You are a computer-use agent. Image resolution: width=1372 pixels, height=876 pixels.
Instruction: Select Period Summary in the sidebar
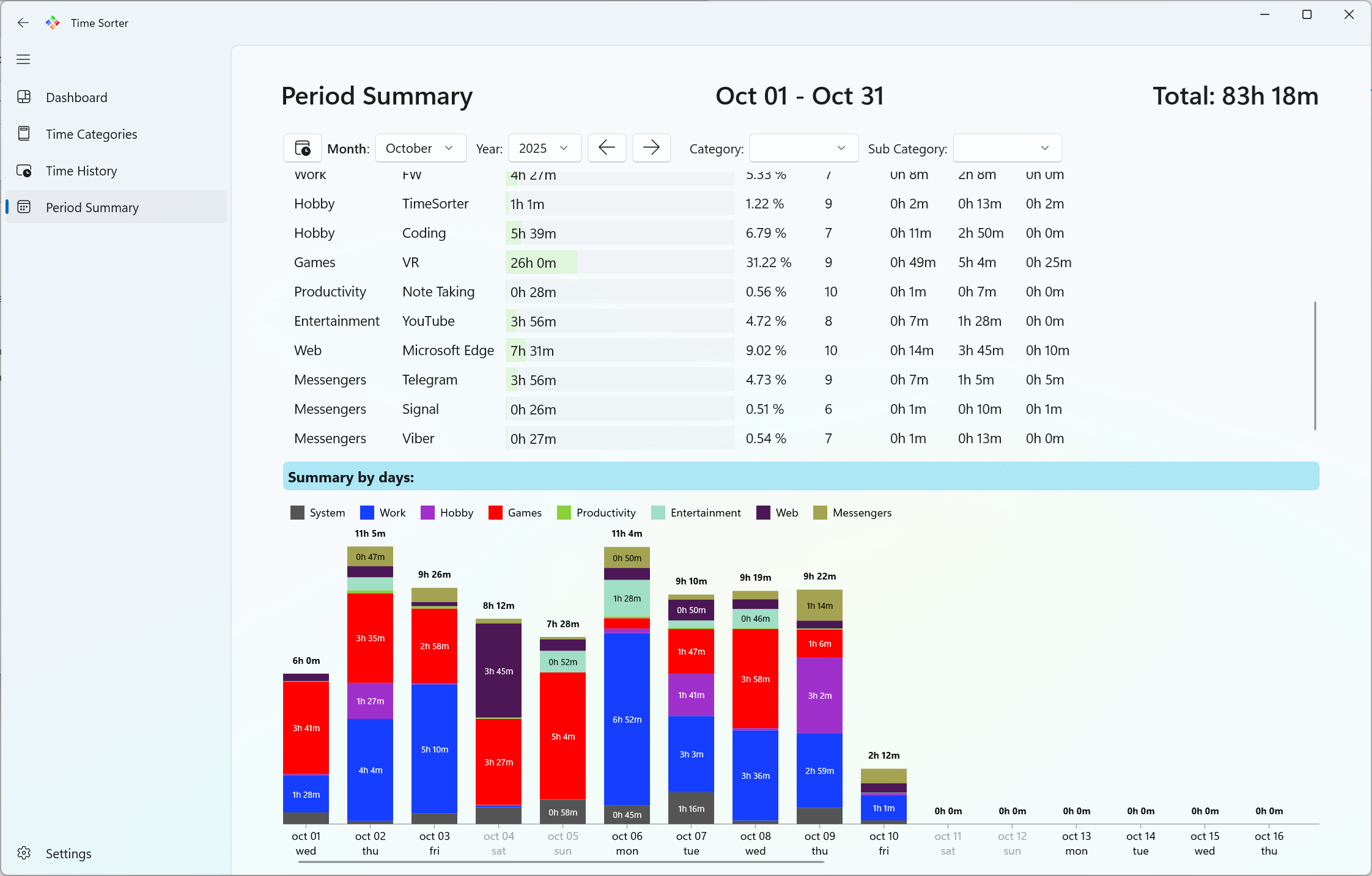(x=92, y=207)
